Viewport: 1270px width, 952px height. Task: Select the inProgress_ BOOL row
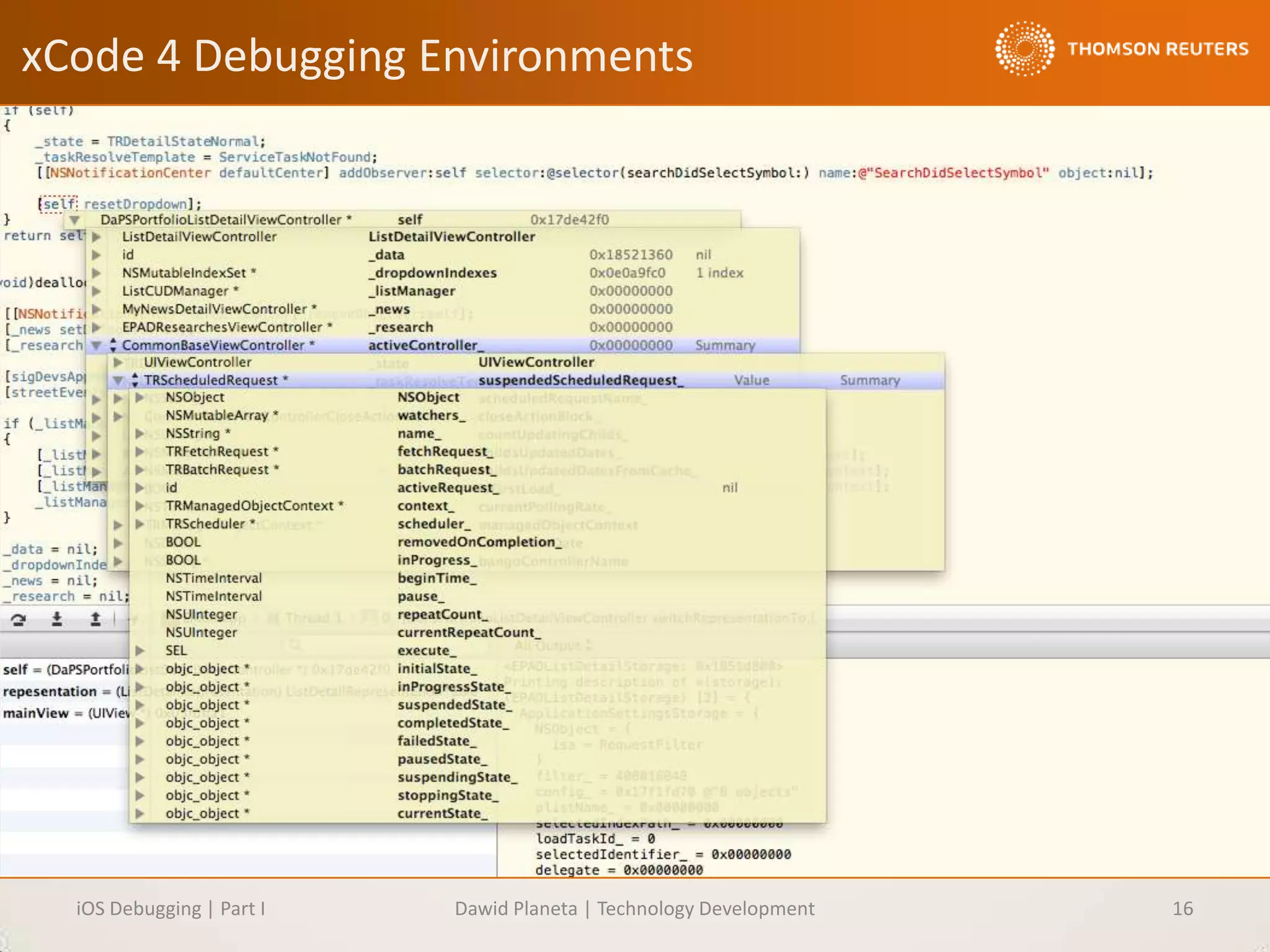477,560
